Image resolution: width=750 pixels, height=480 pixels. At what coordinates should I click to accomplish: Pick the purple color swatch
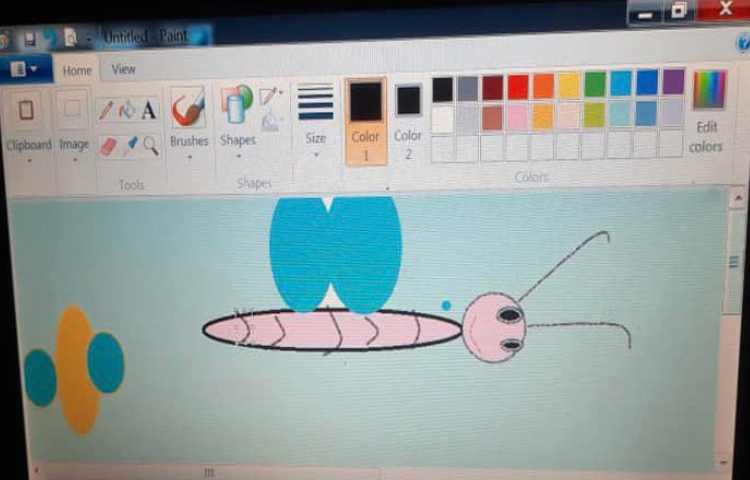click(x=673, y=81)
